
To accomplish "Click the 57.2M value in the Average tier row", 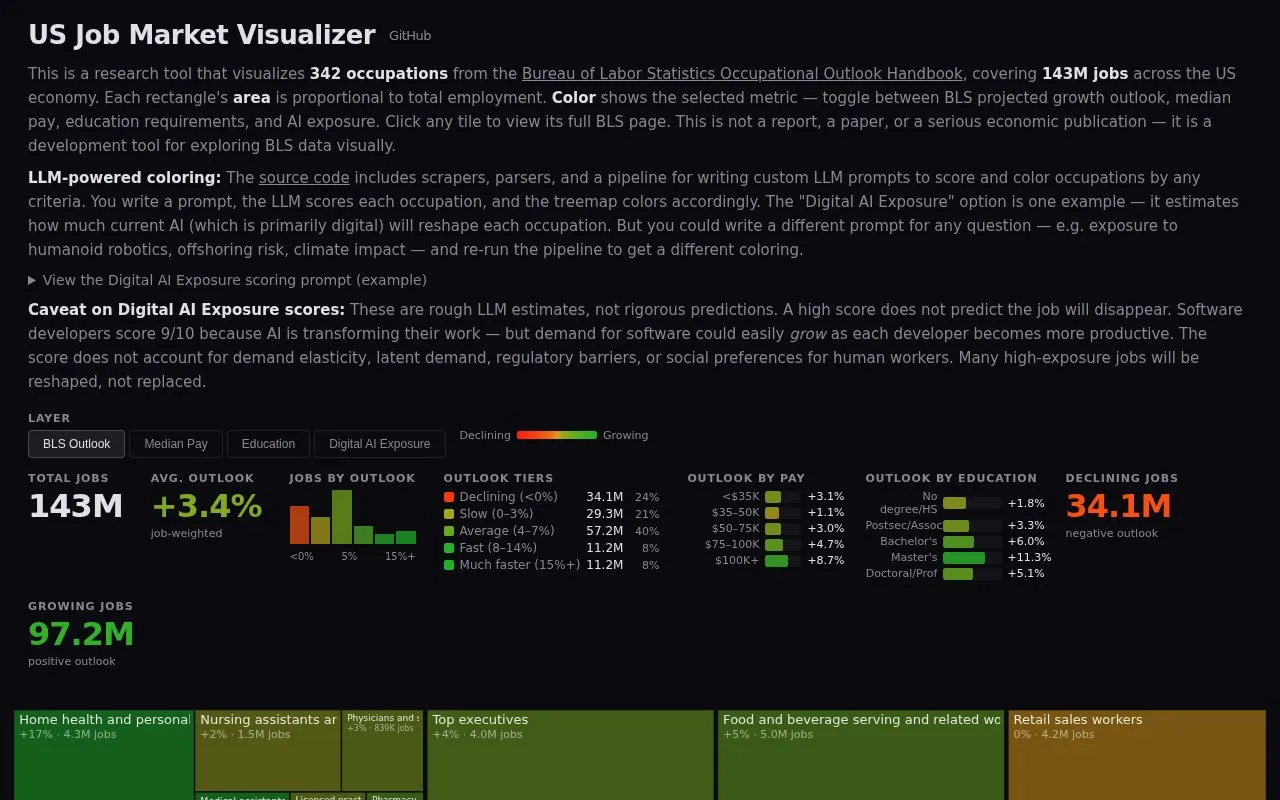I will [x=605, y=531].
